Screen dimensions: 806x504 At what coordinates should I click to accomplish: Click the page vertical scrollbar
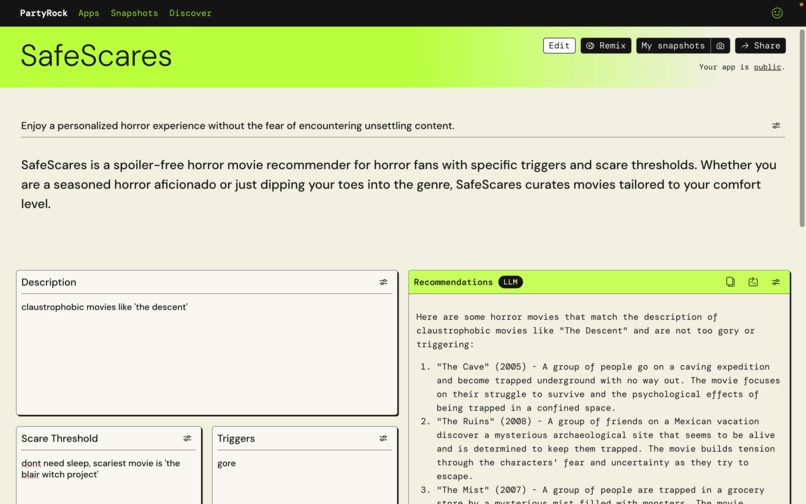pos(802,129)
